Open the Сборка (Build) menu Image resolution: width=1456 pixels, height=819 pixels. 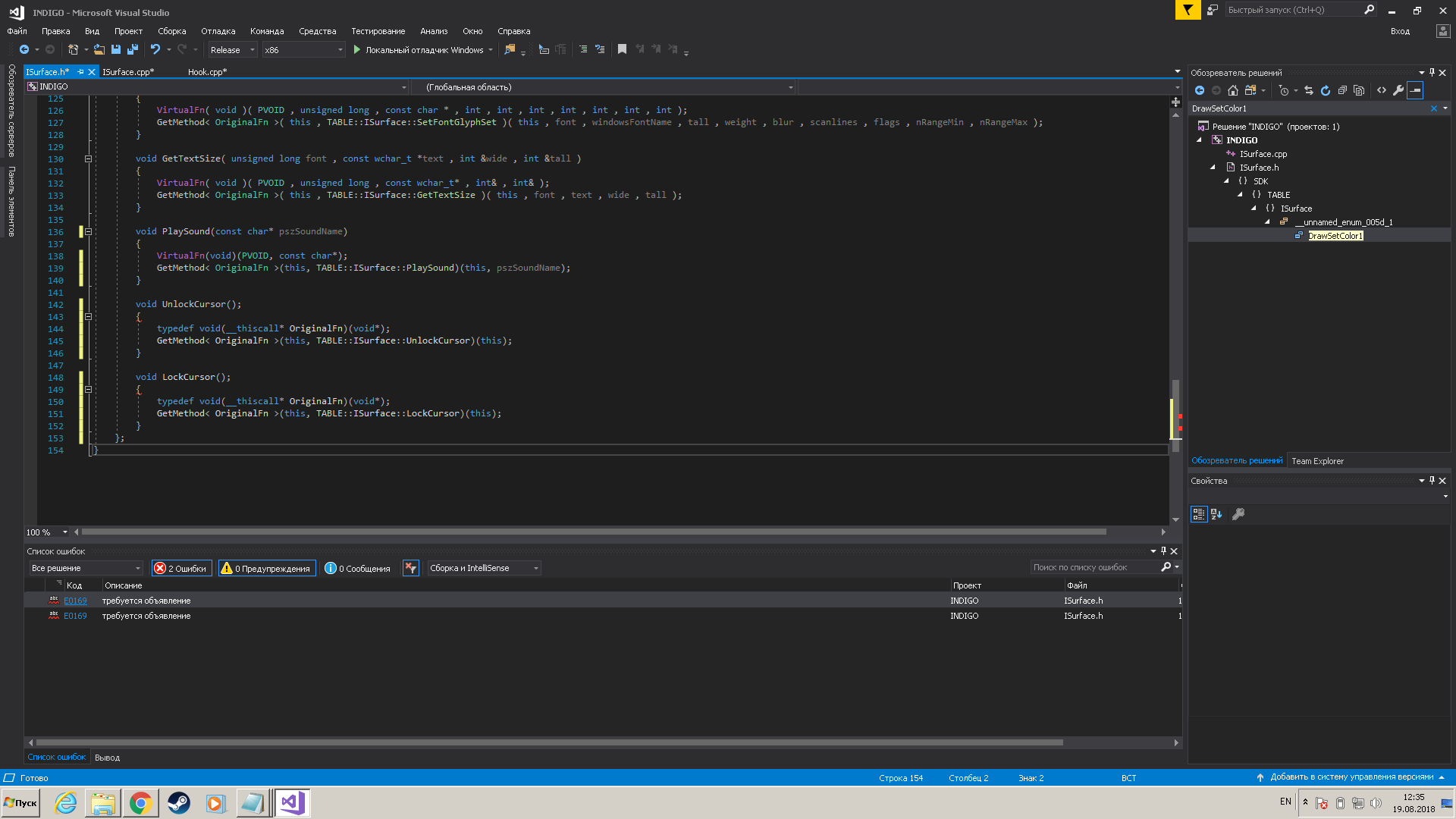pyautogui.click(x=171, y=31)
